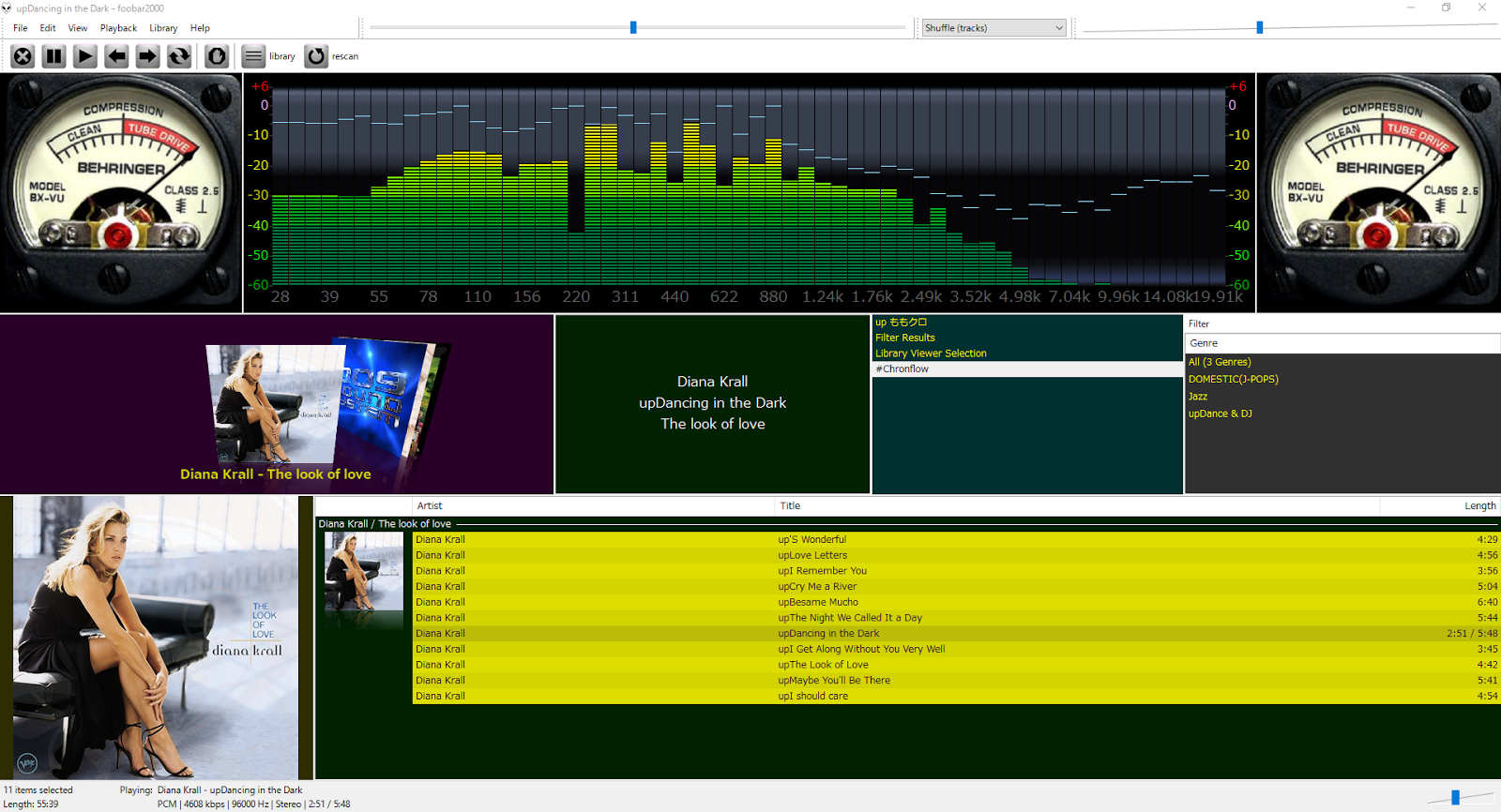The width and height of the screenshot is (1501, 812).
Task: Skip to the next track
Action: pyautogui.click(x=147, y=56)
